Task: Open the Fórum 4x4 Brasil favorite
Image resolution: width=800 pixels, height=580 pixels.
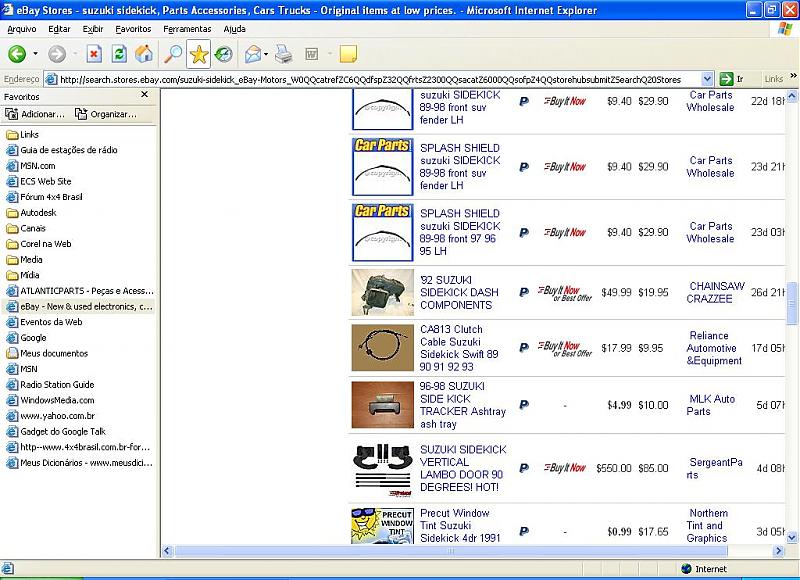Action: click(44, 197)
